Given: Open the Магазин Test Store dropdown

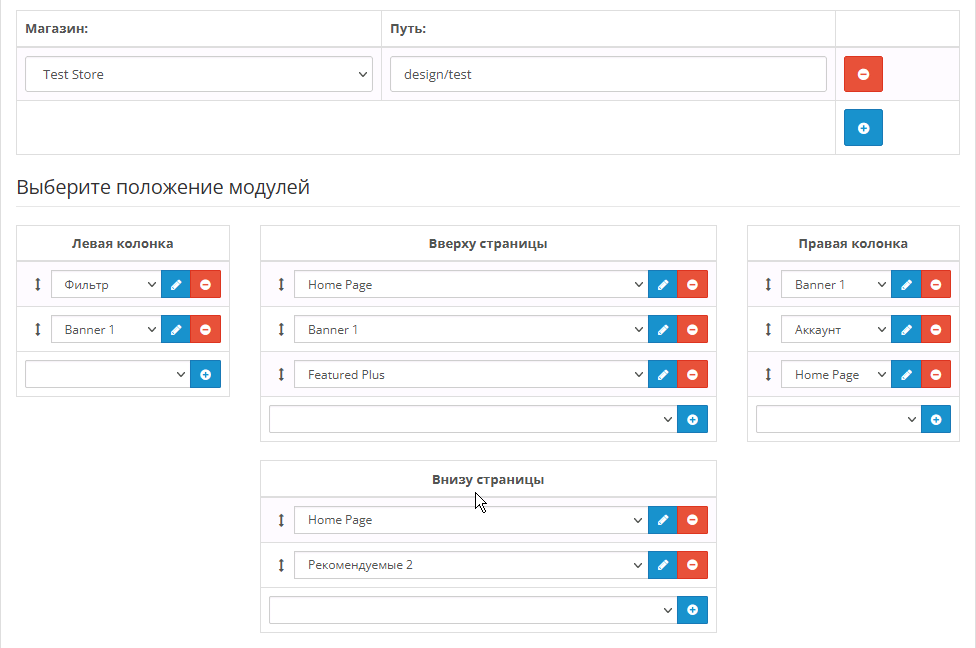Looking at the screenshot, I should 199,74.
